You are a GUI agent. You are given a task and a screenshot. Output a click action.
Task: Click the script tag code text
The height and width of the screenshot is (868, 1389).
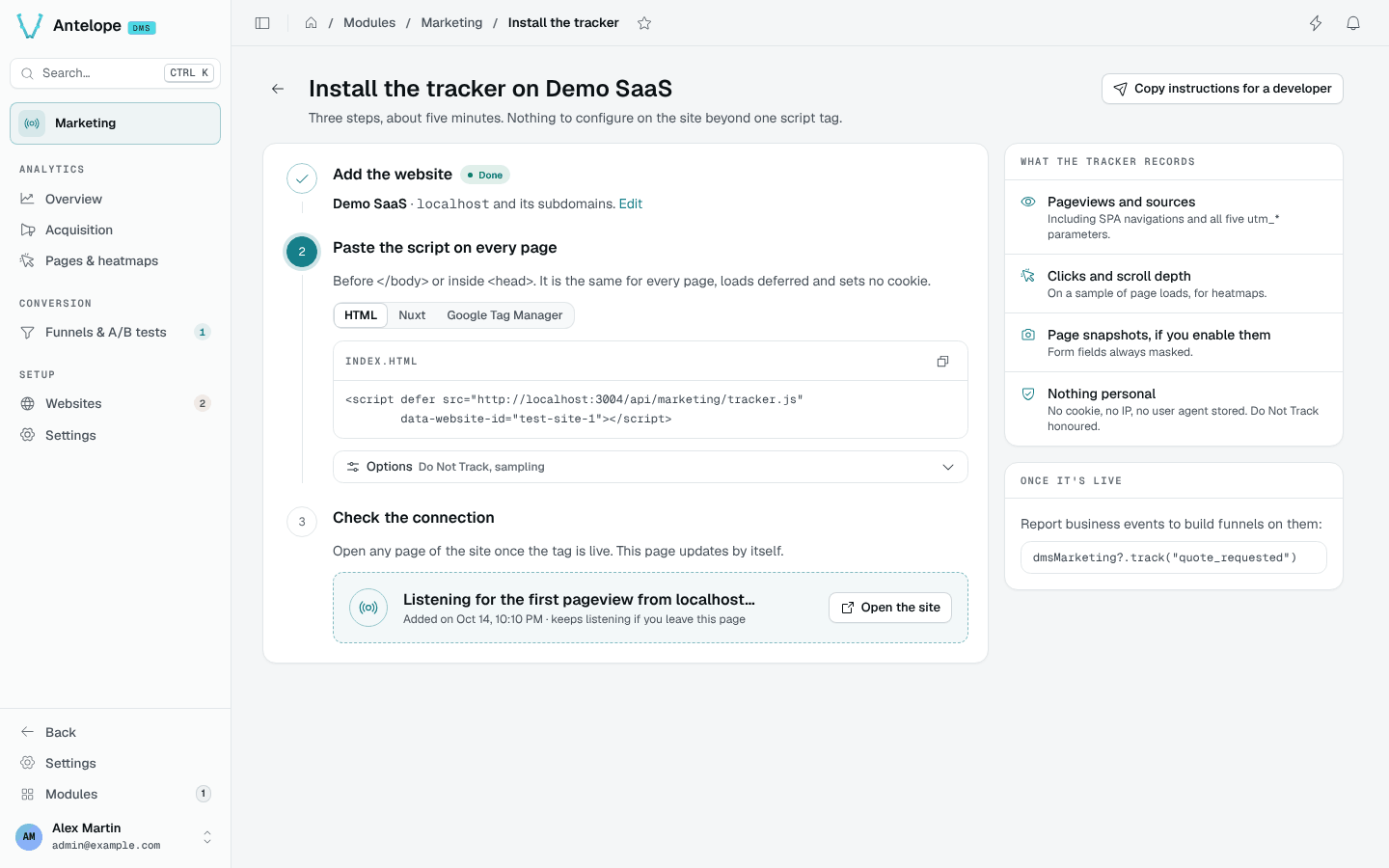click(x=574, y=409)
